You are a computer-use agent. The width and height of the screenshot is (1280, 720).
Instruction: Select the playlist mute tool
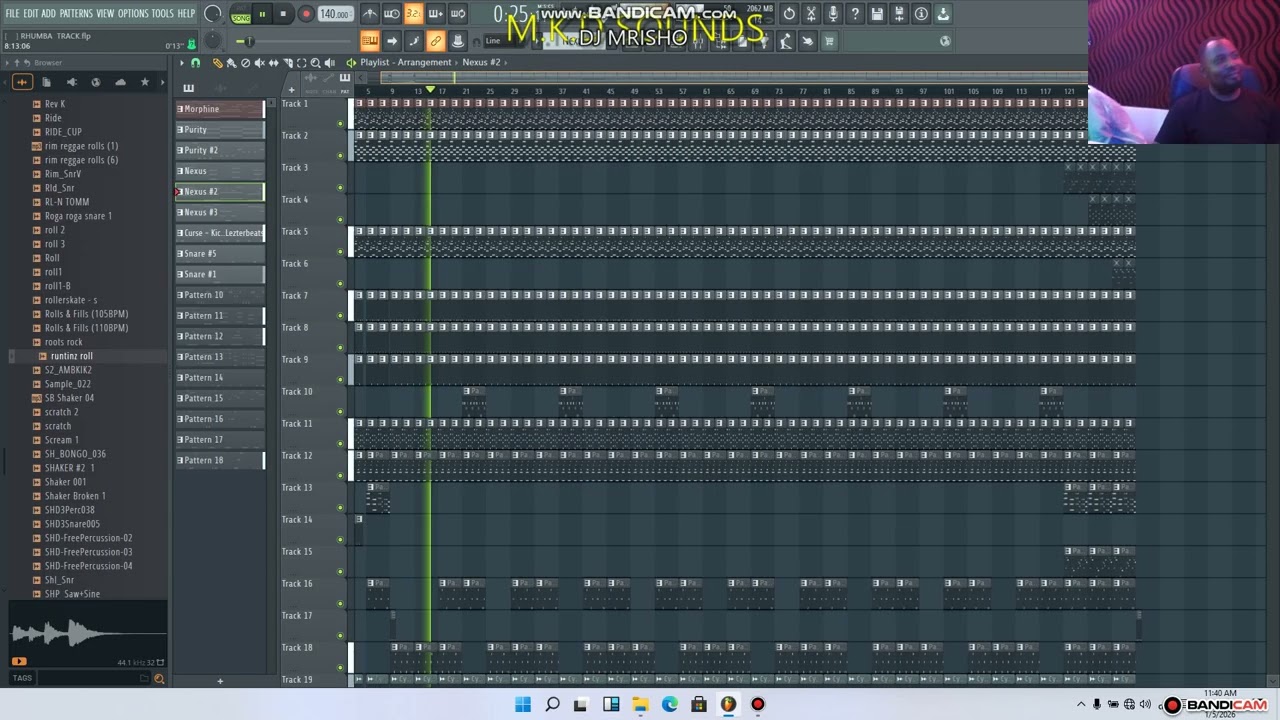click(x=259, y=63)
